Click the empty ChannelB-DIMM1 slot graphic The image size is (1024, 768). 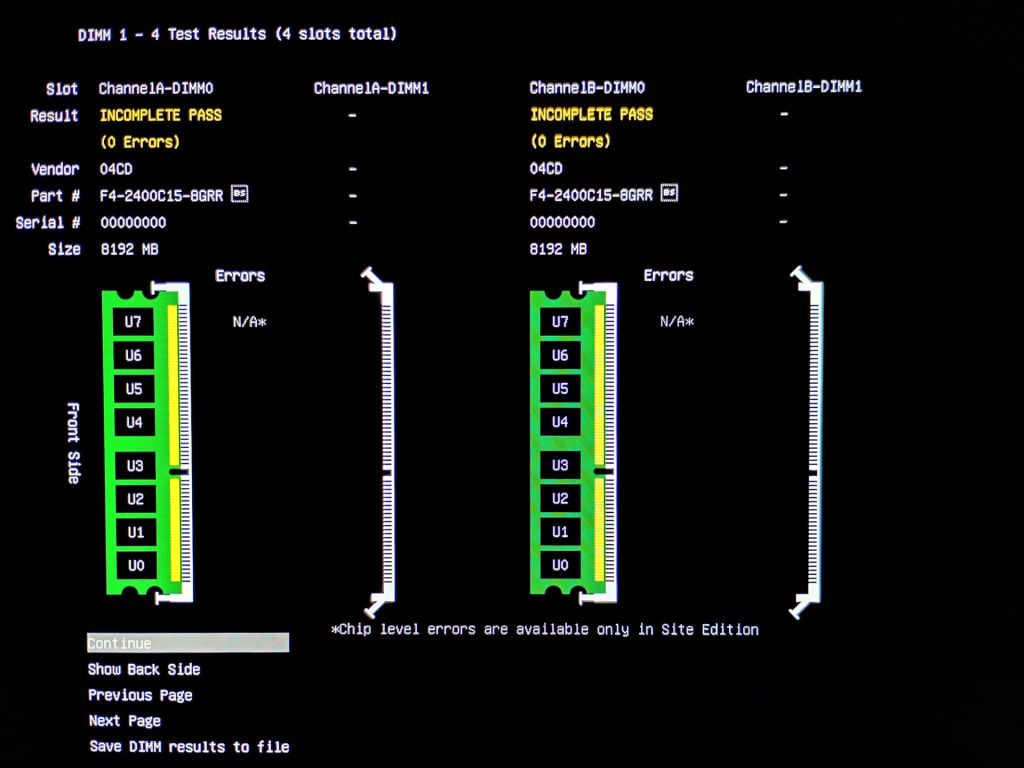pyautogui.click(x=808, y=441)
